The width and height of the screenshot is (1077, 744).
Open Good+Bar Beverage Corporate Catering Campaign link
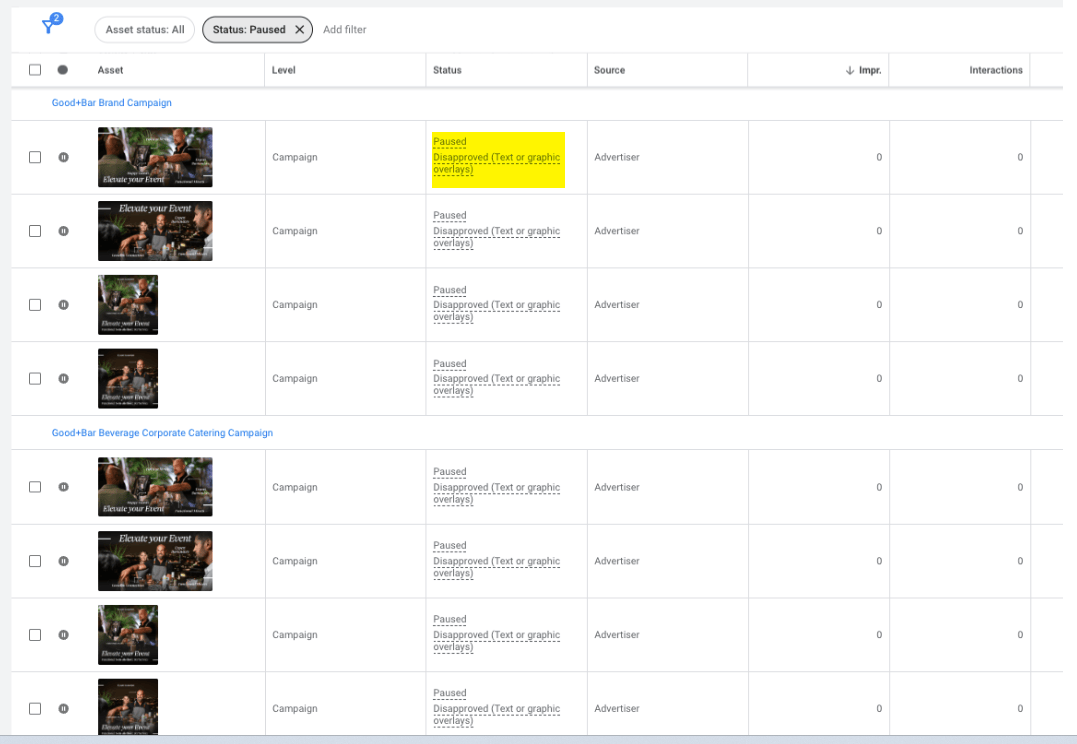(162, 433)
